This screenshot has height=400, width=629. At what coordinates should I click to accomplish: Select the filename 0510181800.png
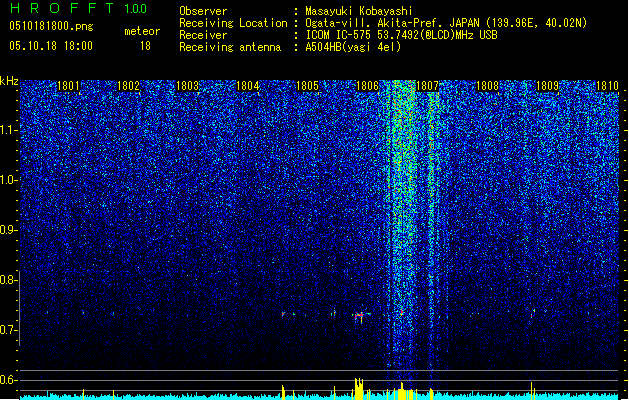[51, 26]
